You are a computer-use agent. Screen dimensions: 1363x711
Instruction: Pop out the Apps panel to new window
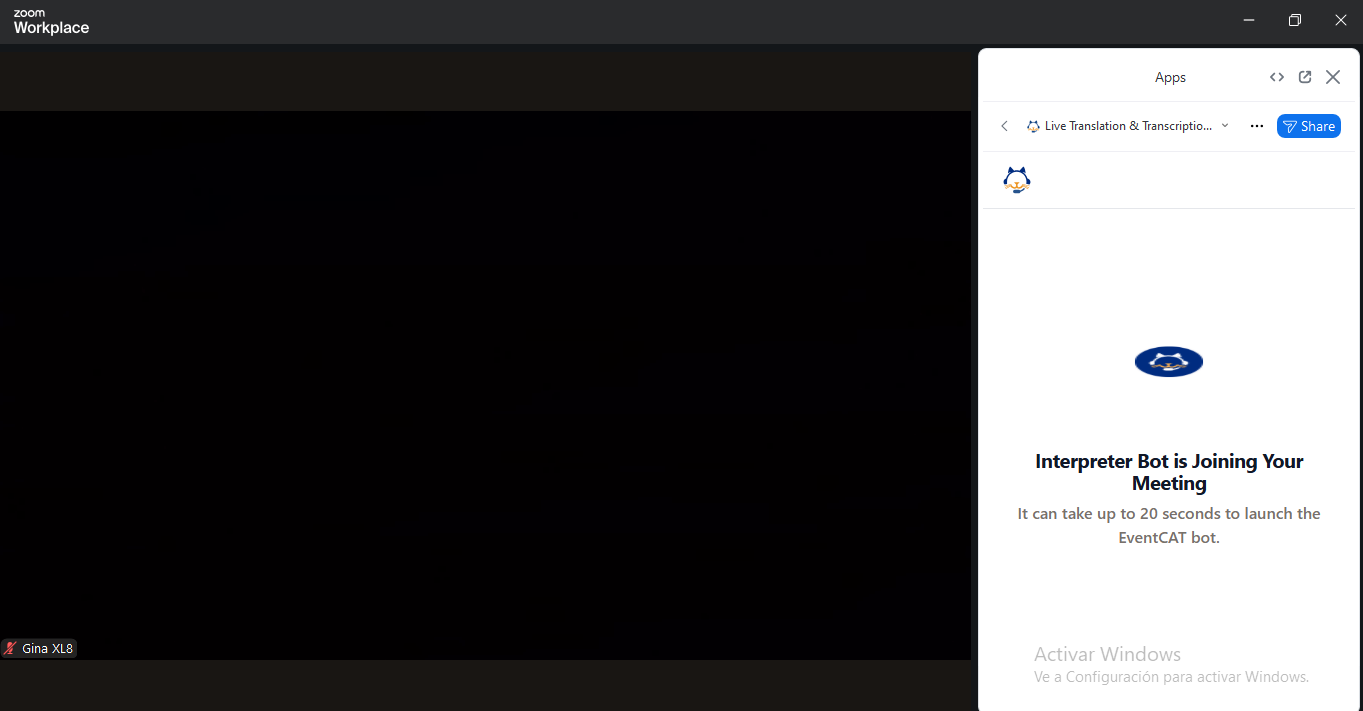coord(1305,77)
